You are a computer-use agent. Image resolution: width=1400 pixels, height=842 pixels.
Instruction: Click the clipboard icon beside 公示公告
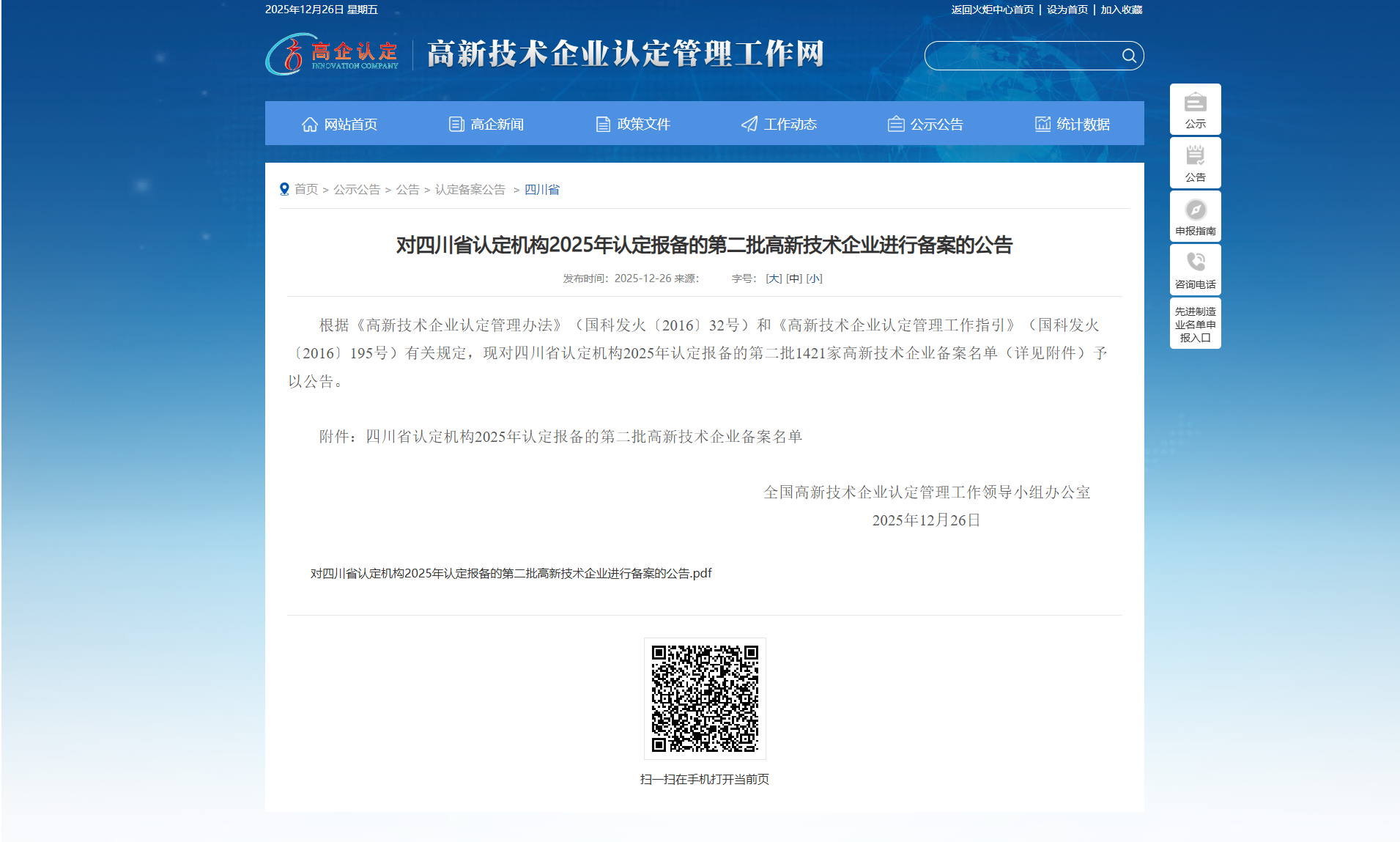pyautogui.click(x=895, y=123)
